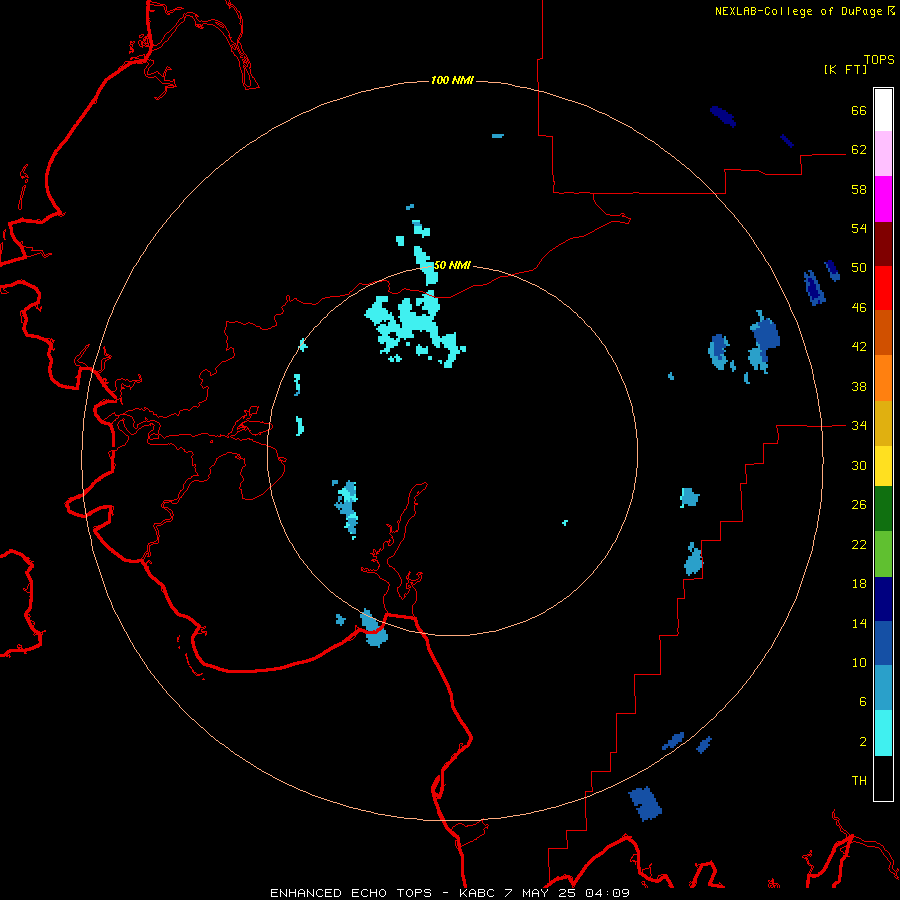Click the dark green legend color band

click(883, 508)
